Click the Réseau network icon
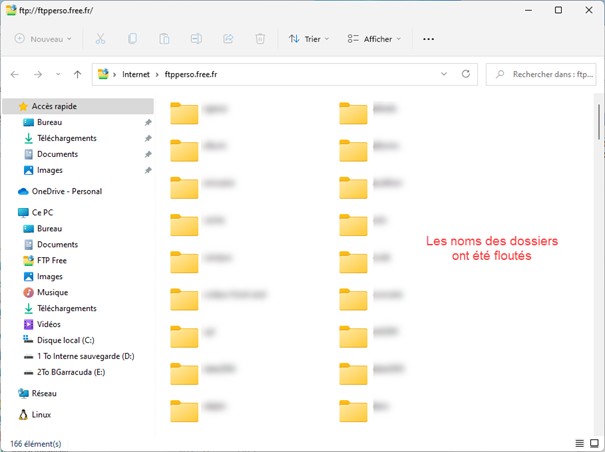The width and height of the screenshot is (605, 452). tap(23, 393)
